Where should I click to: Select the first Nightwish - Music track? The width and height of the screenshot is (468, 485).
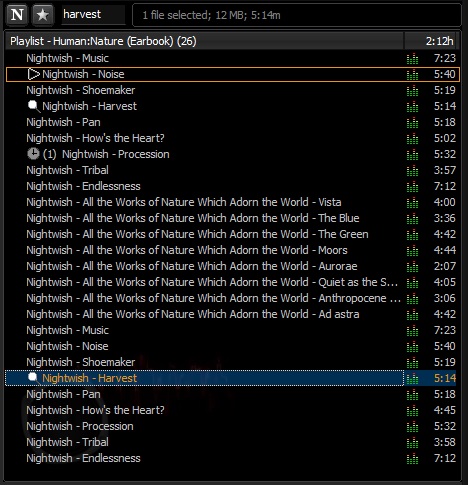232,58
